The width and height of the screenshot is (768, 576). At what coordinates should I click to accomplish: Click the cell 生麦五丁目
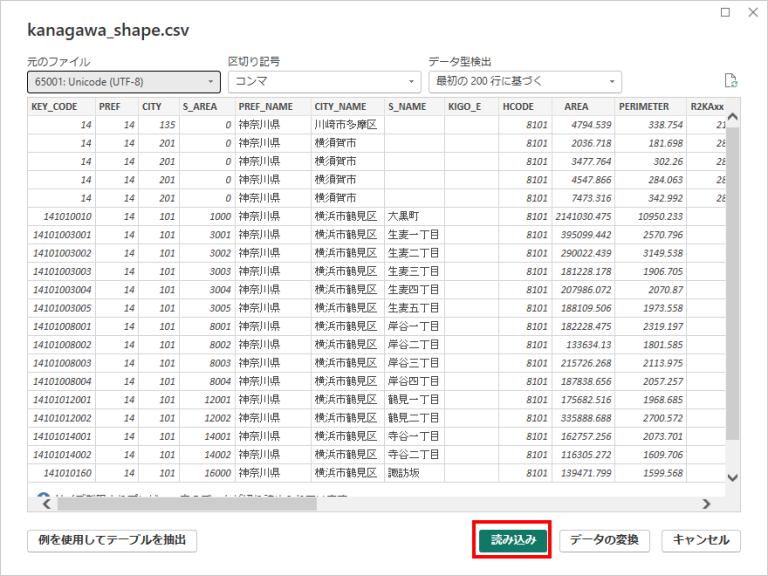coord(413,308)
